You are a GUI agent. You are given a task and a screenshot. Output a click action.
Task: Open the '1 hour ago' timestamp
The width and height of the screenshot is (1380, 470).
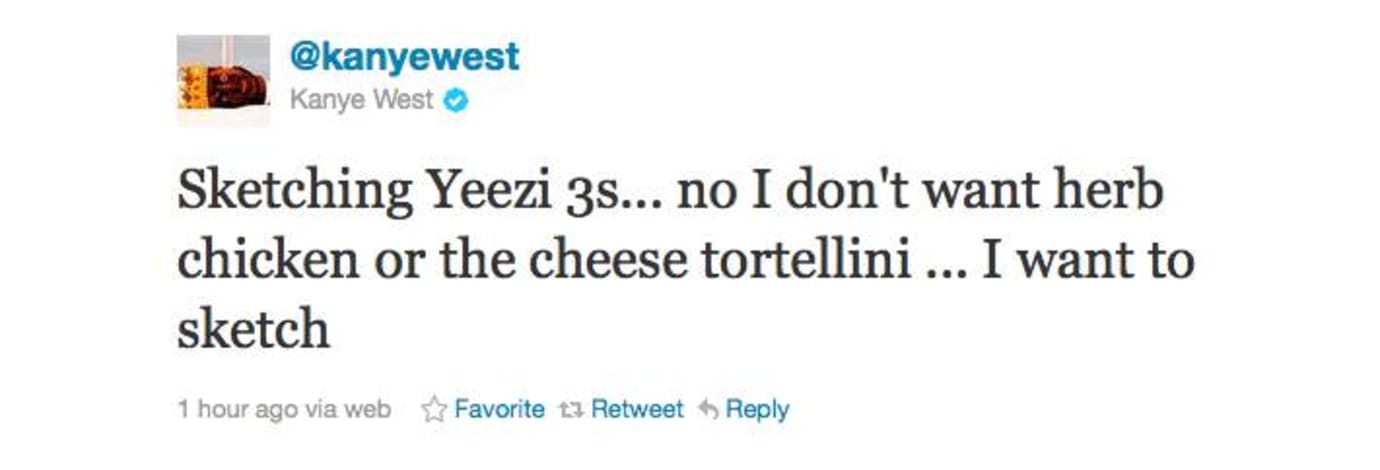236,409
